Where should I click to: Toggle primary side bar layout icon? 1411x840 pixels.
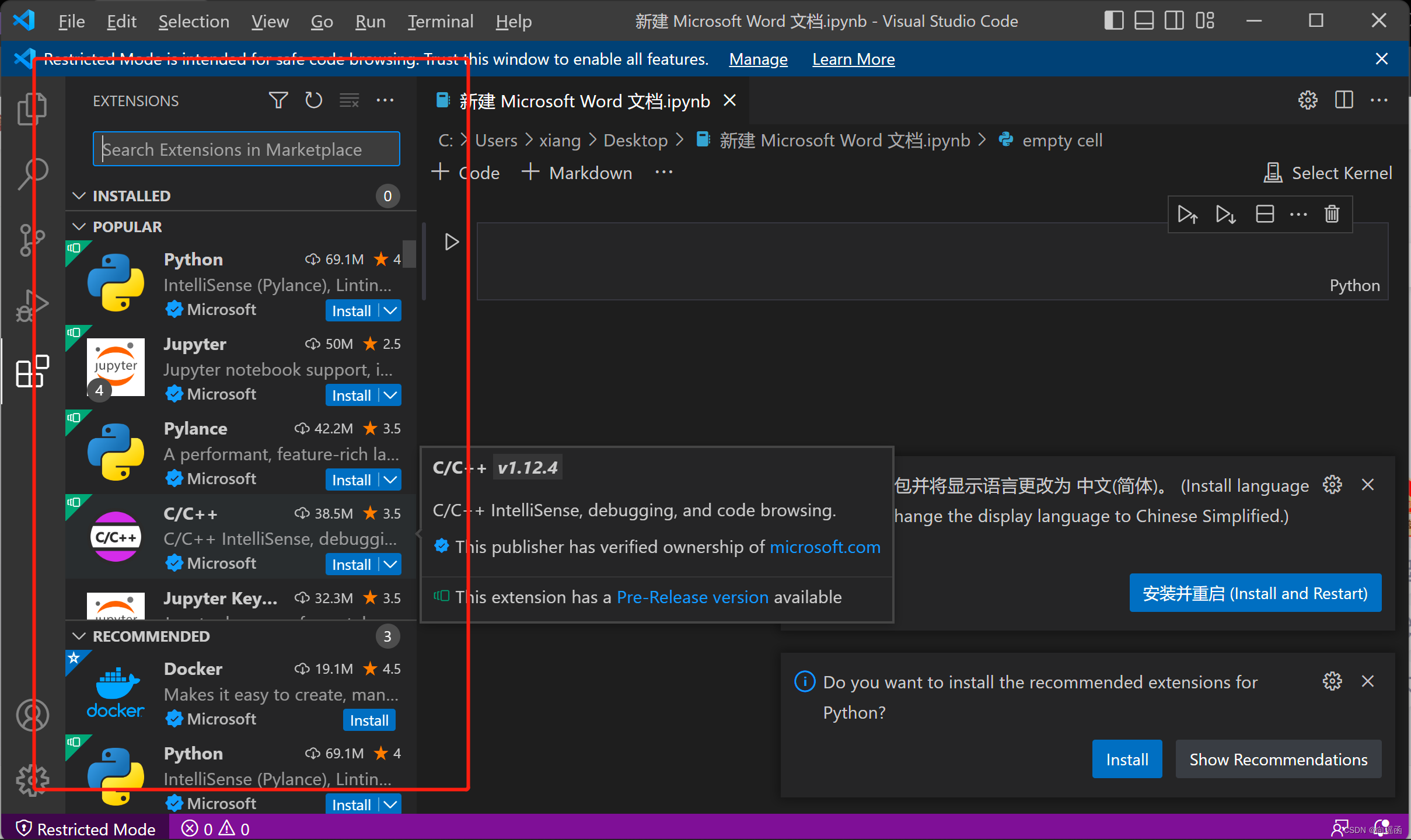[x=1114, y=21]
